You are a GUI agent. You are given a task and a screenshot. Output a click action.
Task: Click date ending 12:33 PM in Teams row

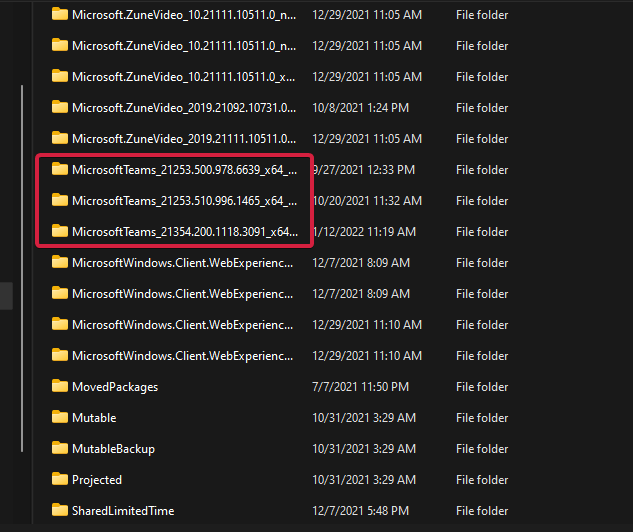pos(364,170)
